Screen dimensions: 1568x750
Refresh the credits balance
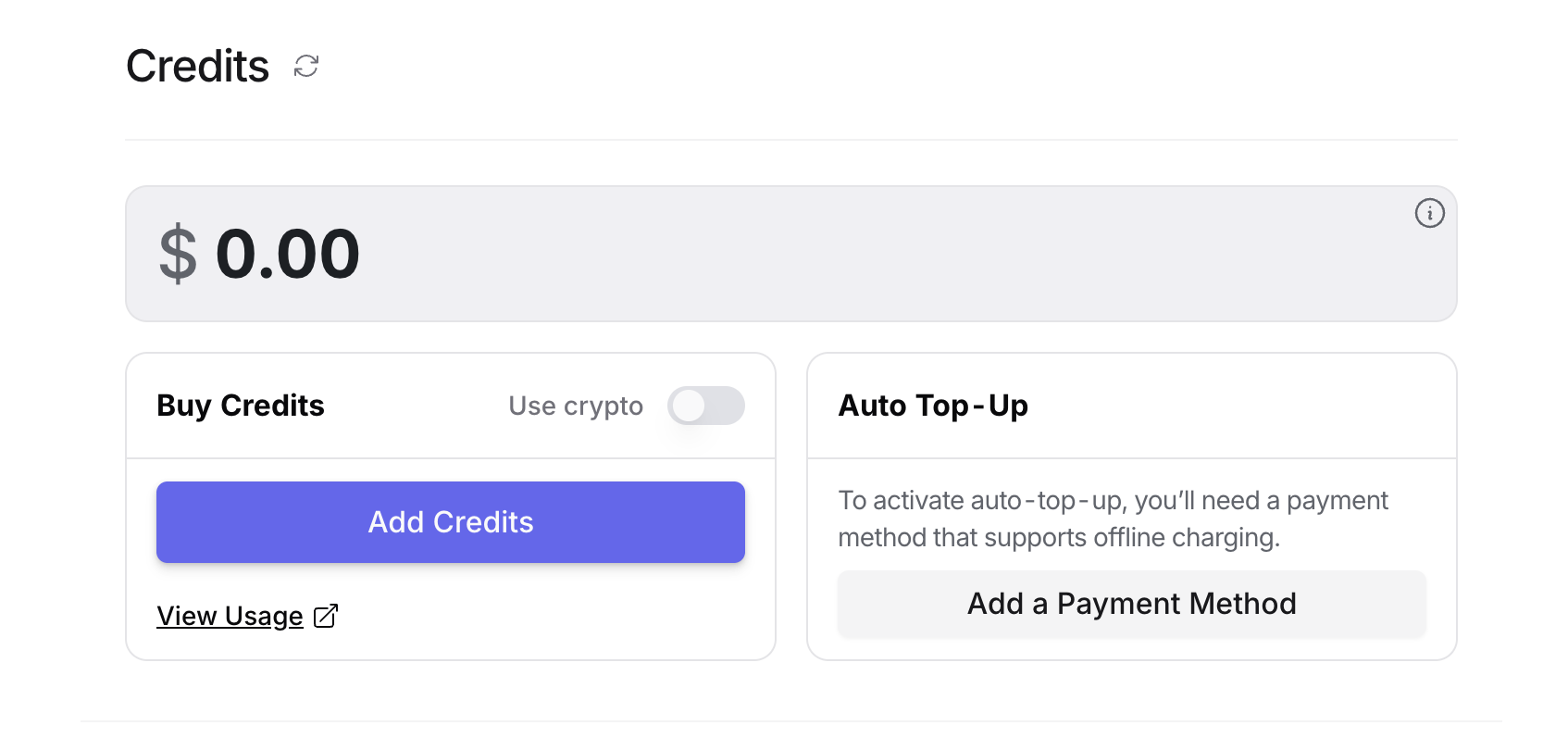tap(306, 67)
